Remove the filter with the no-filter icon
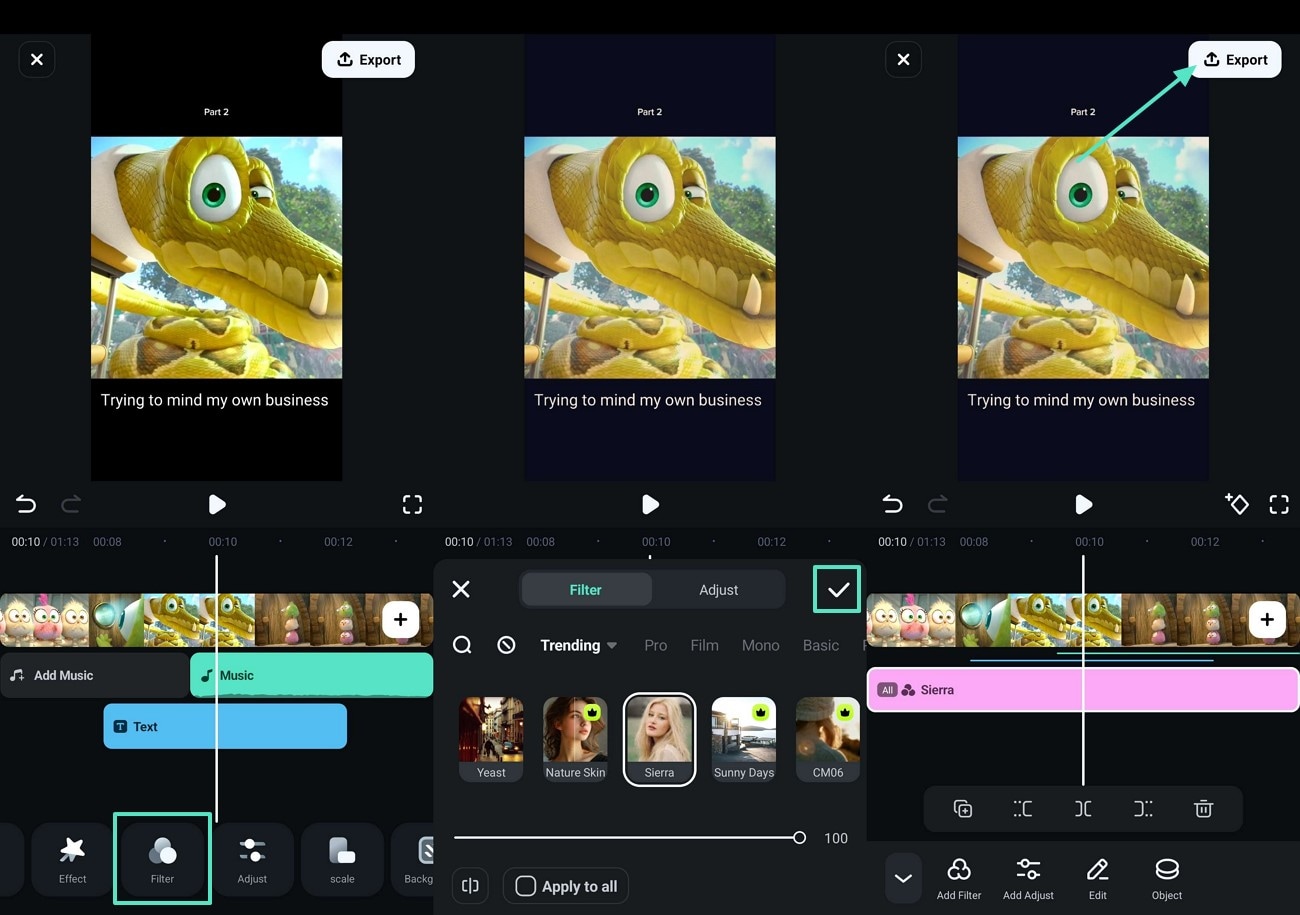The image size is (1300, 915). [506, 645]
